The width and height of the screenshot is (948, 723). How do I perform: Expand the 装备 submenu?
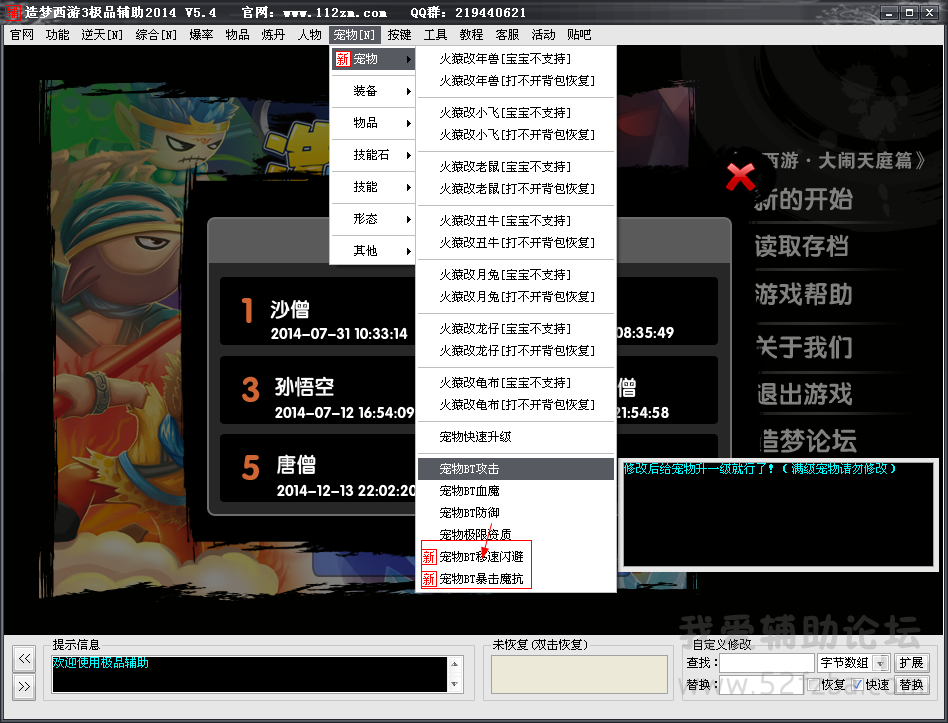click(x=370, y=91)
